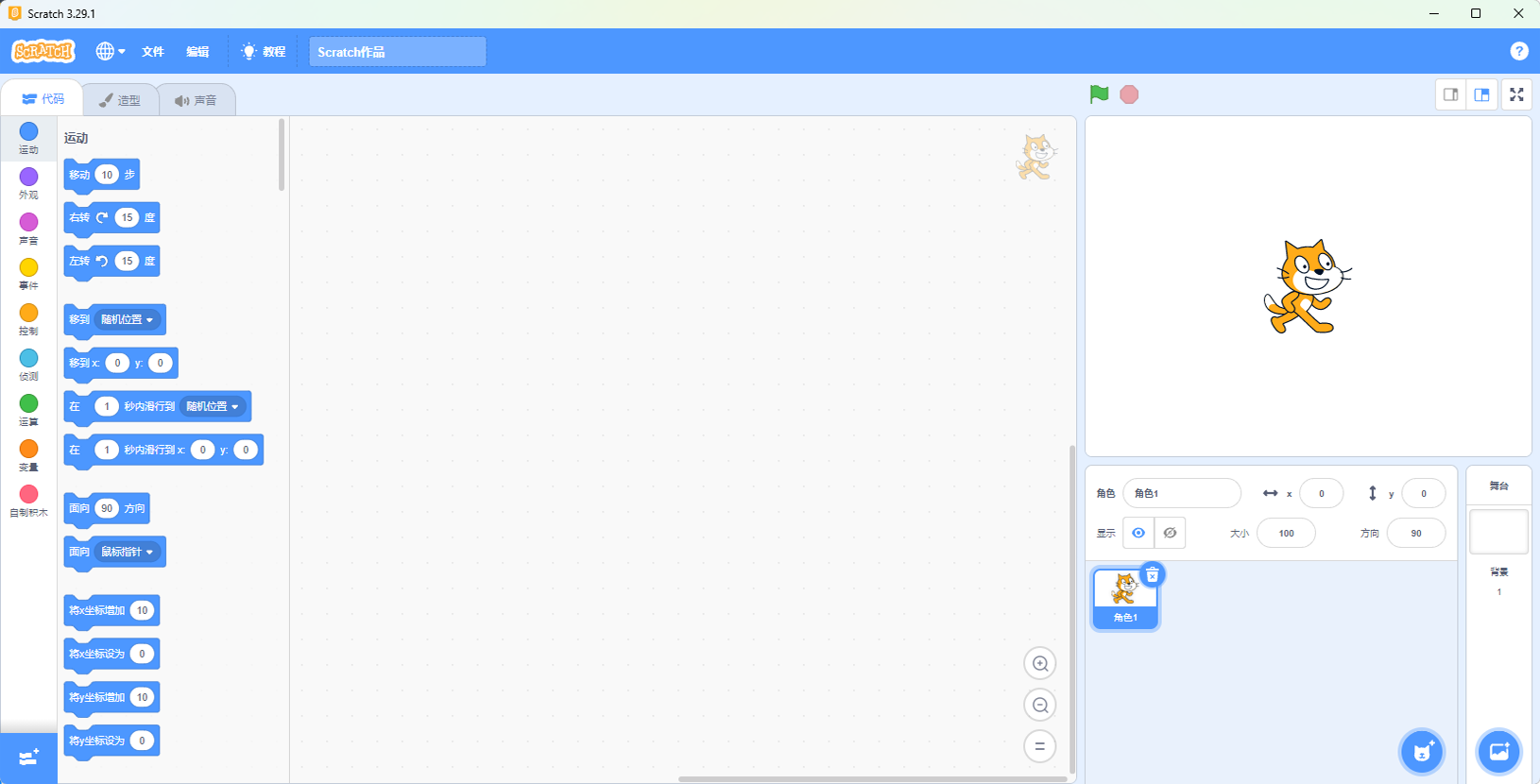Expand 鼠标指针 dropdown in 面向 block
Image resolution: width=1540 pixels, height=784 pixels.
(x=128, y=553)
